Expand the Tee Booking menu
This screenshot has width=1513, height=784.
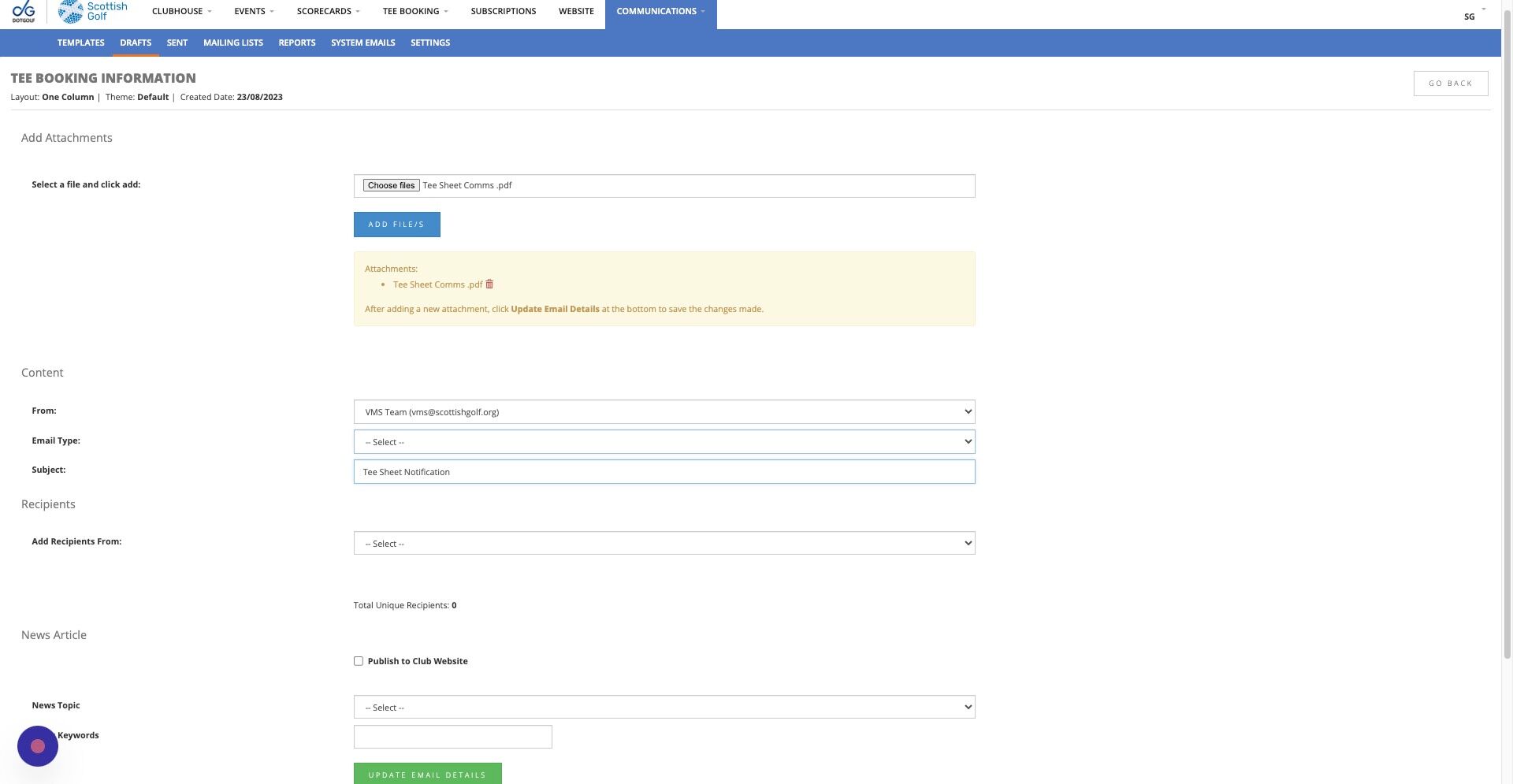(x=415, y=11)
